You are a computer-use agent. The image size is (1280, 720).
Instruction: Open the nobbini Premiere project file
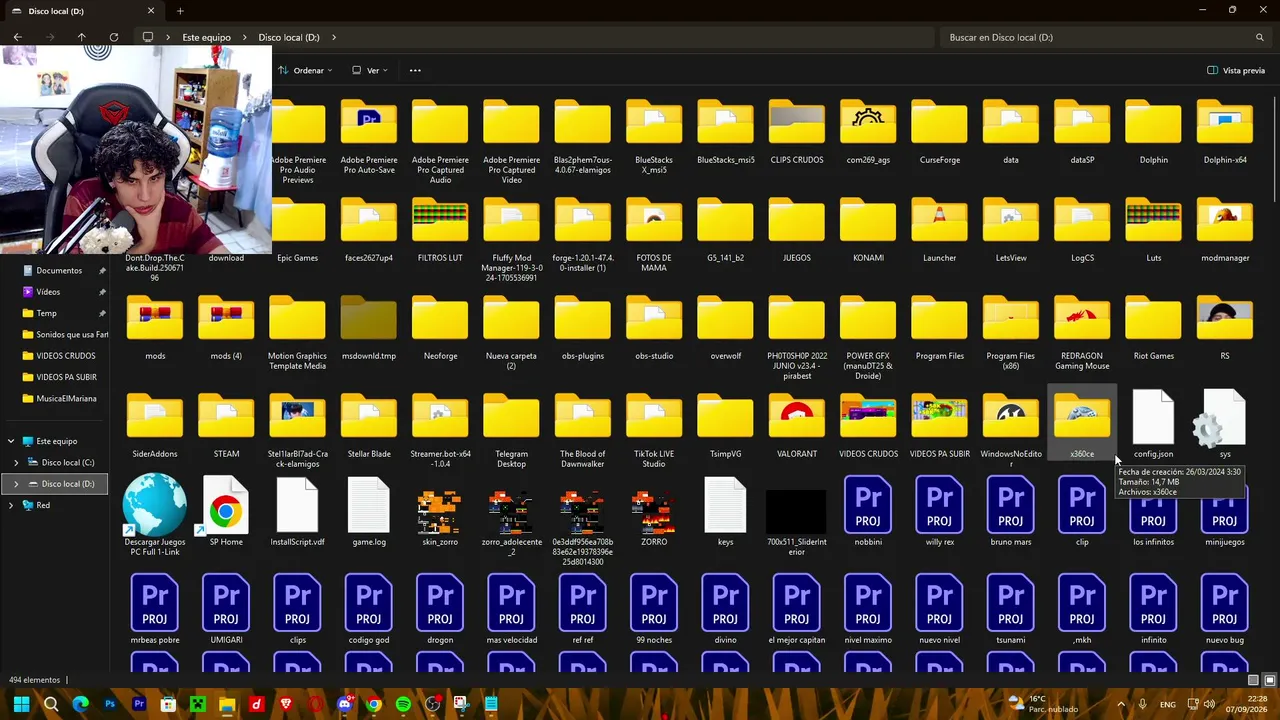868,512
